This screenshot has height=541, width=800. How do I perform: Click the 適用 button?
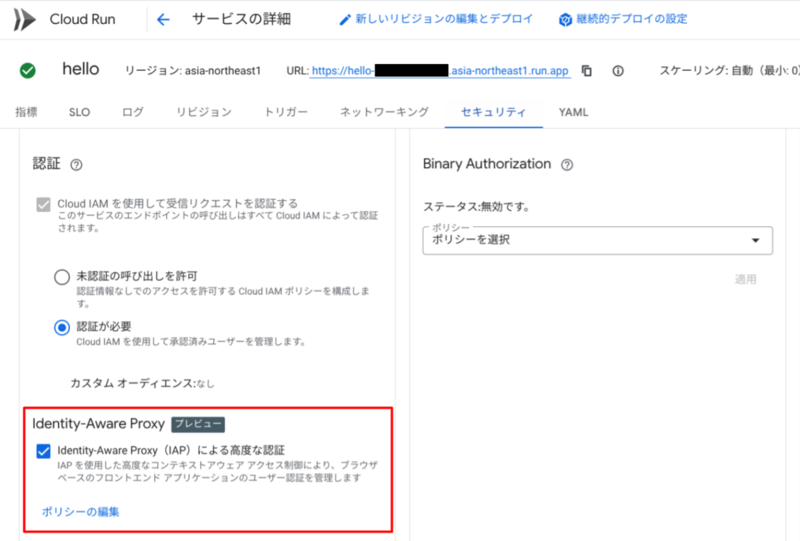click(745, 279)
